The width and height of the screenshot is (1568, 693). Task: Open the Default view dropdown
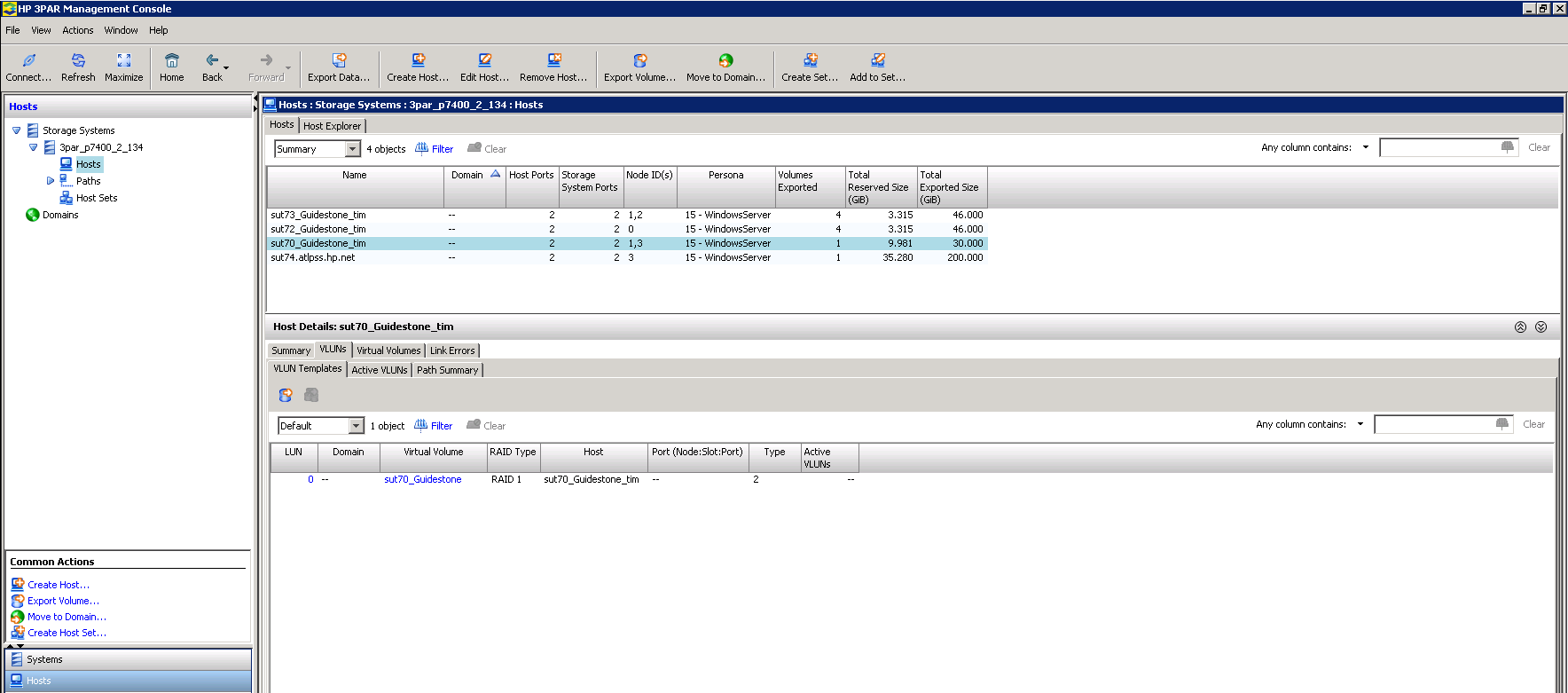tap(357, 426)
